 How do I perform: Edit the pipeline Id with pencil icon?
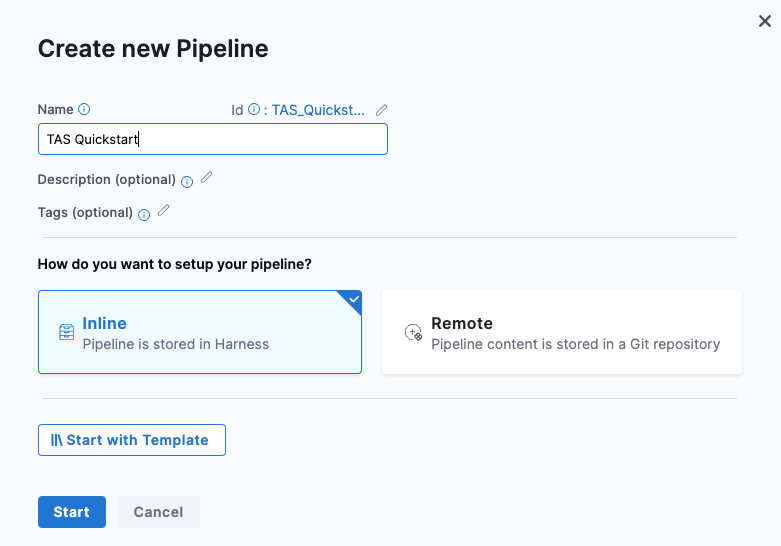(382, 110)
